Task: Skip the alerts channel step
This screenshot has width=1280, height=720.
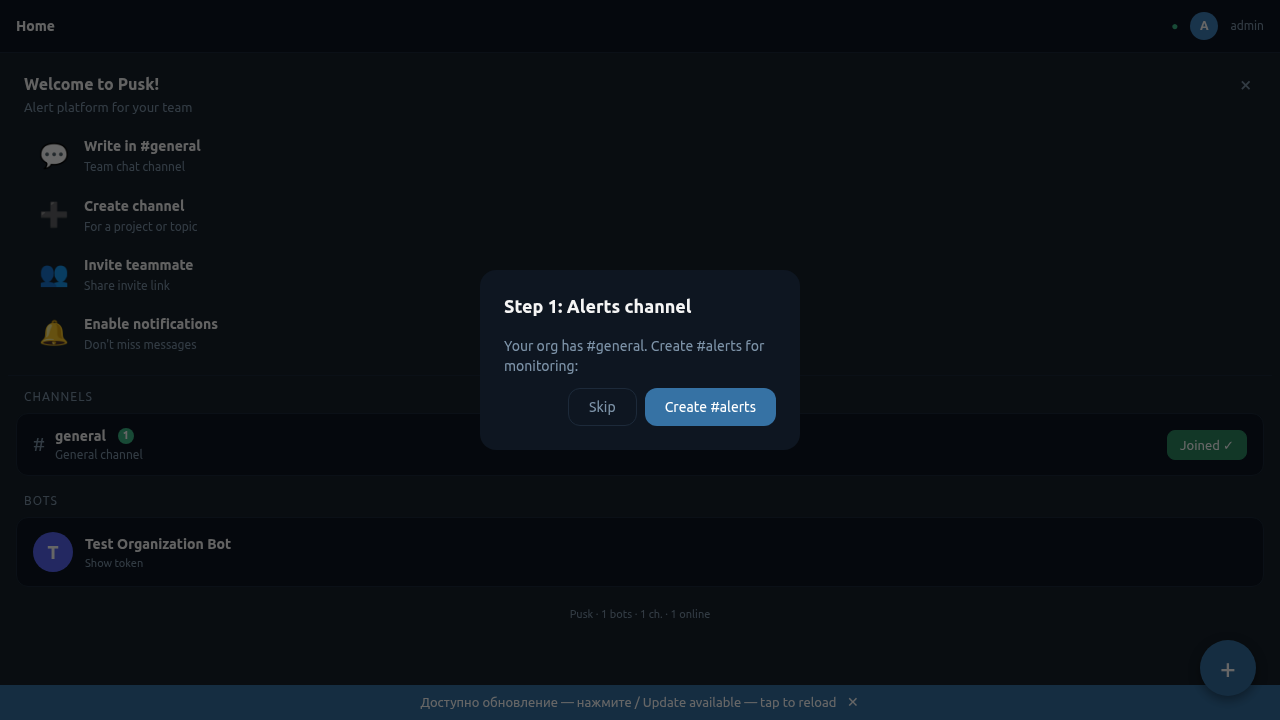Action: (x=602, y=407)
